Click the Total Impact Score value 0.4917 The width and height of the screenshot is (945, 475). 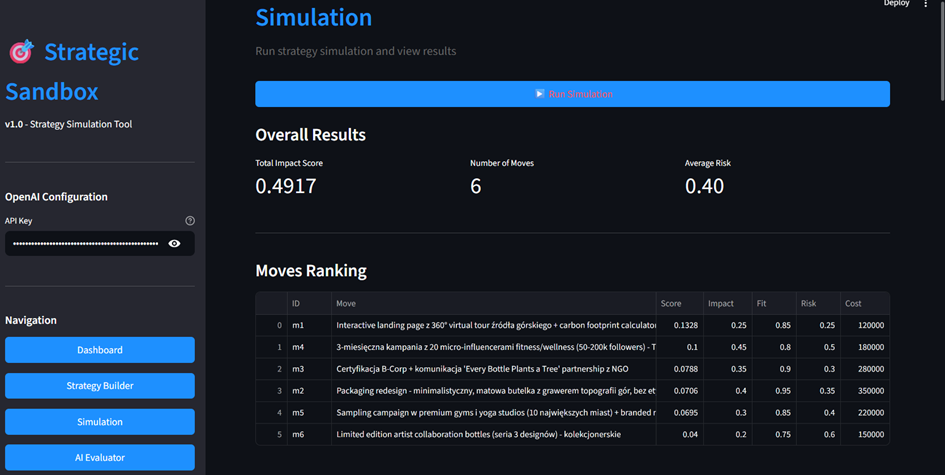[286, 186]
